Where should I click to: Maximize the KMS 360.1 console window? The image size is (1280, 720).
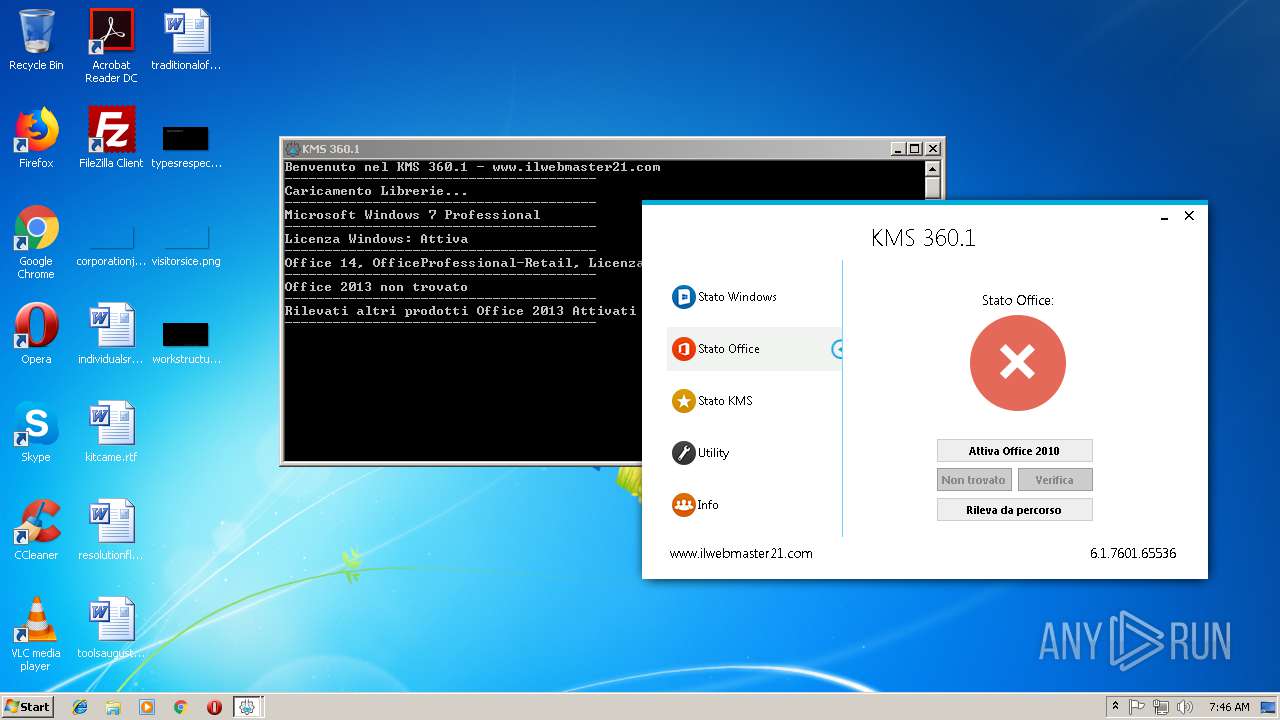914,149
